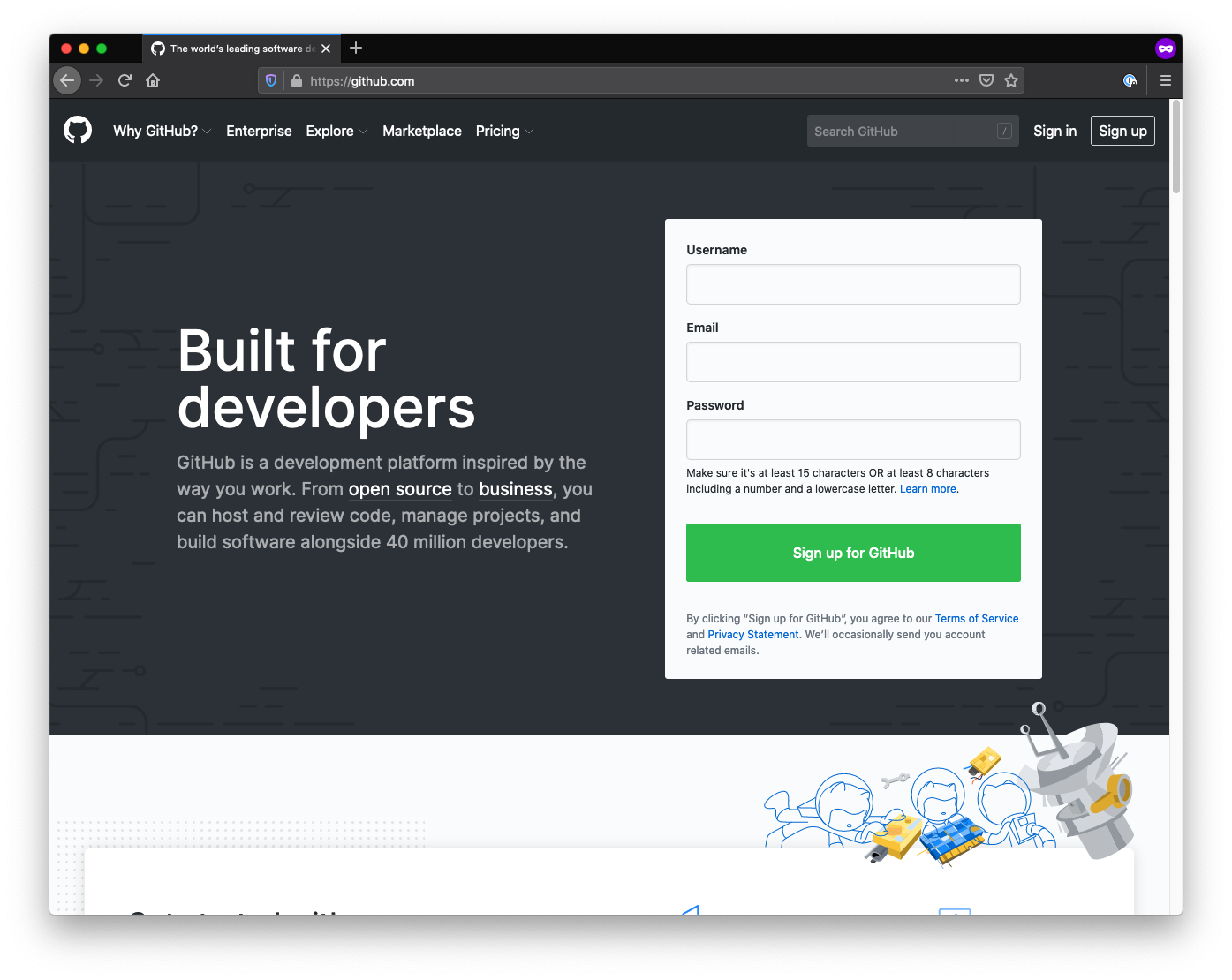Bookmark this page with the star icon

pos(1011,80)
